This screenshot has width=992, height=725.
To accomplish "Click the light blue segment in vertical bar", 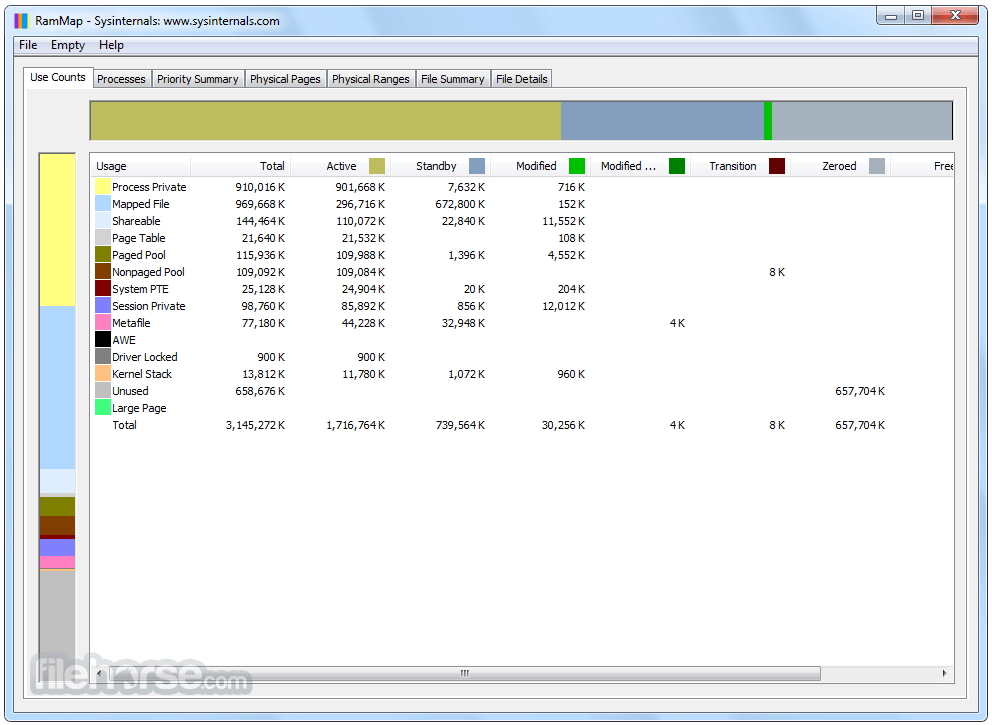I will [x=58, y=387].
